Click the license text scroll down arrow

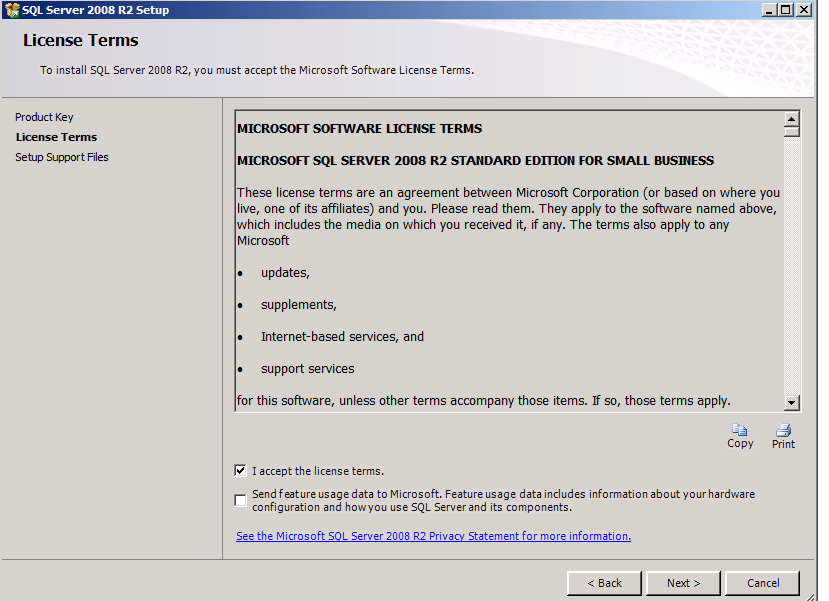tap(791, 403)
